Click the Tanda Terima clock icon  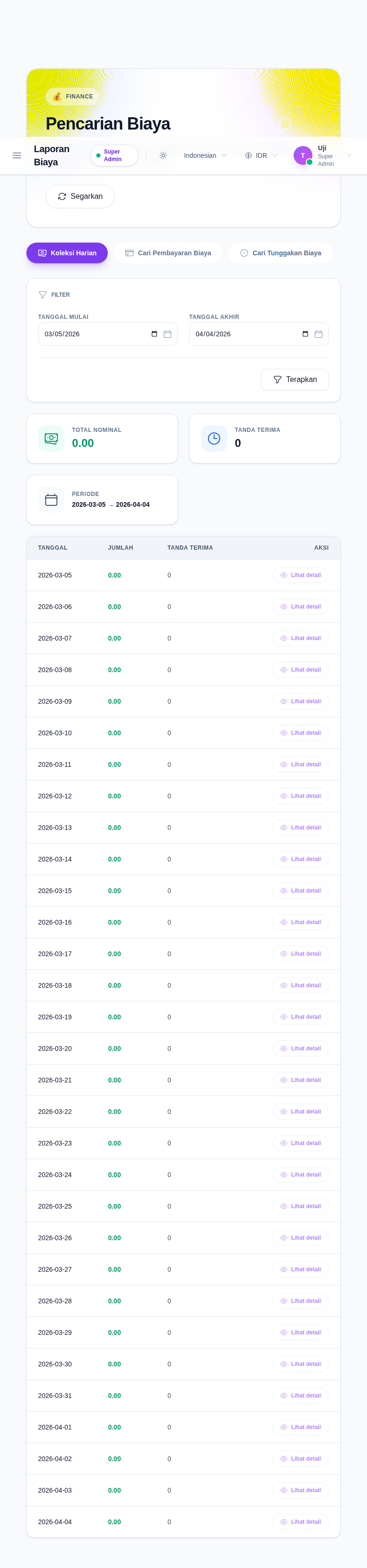tap(214, 438)
